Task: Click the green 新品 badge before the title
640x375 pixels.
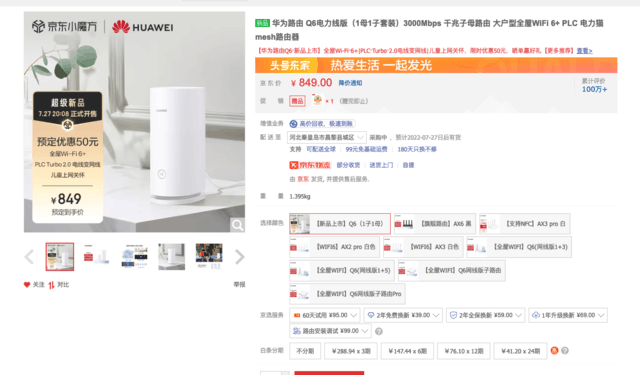Action: coord(262,23)
